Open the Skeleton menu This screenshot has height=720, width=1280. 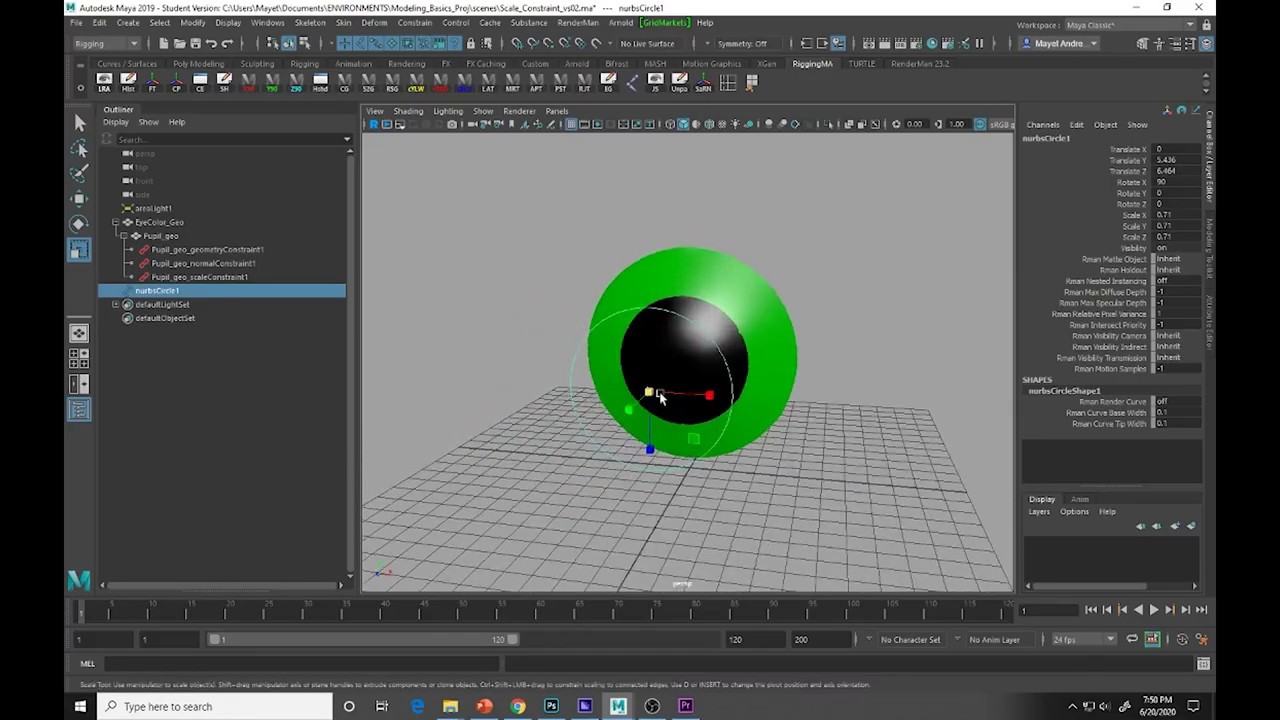(x=310, y=22)
